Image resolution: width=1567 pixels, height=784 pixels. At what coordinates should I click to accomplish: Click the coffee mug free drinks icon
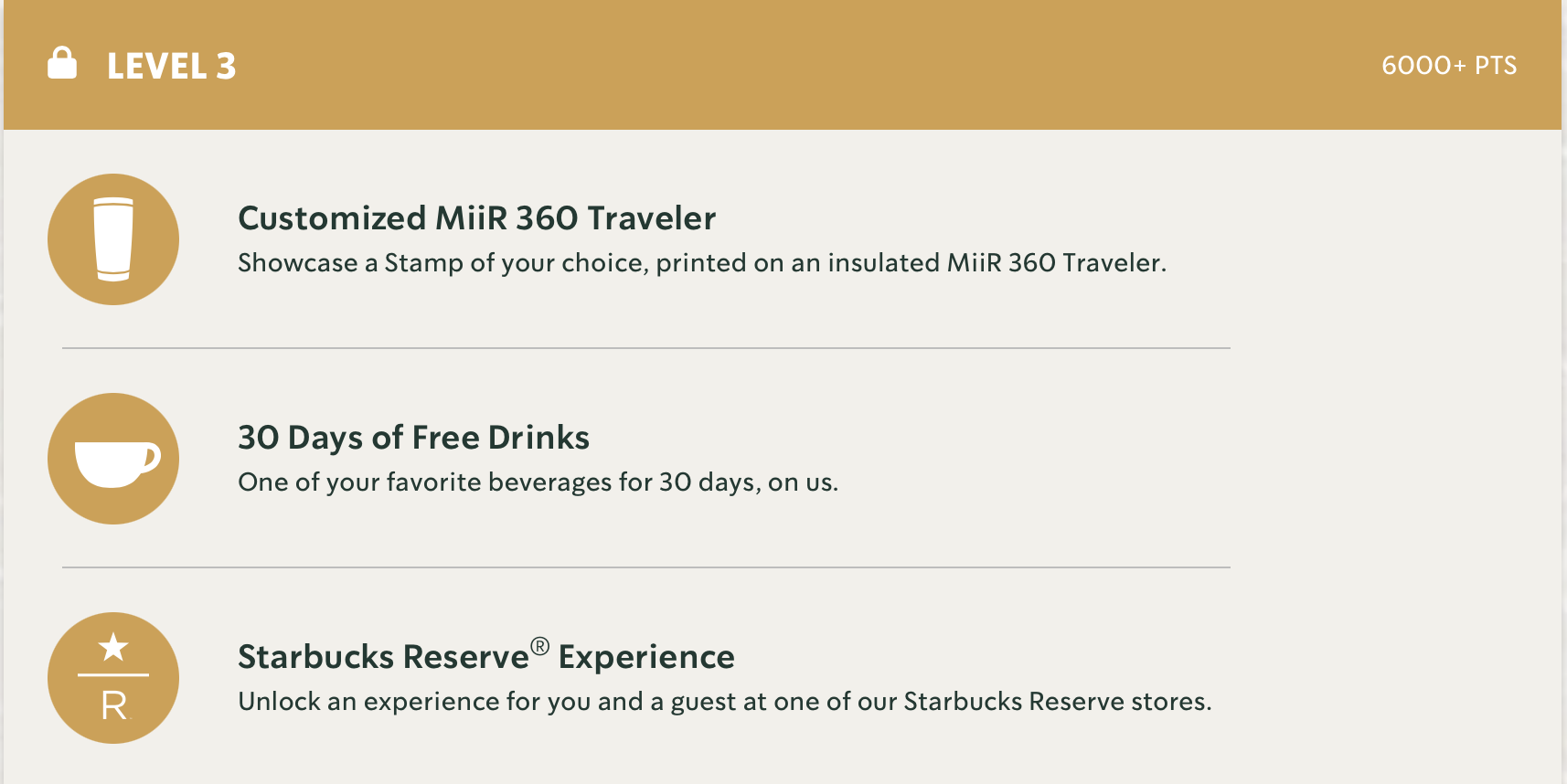point(113,459)
